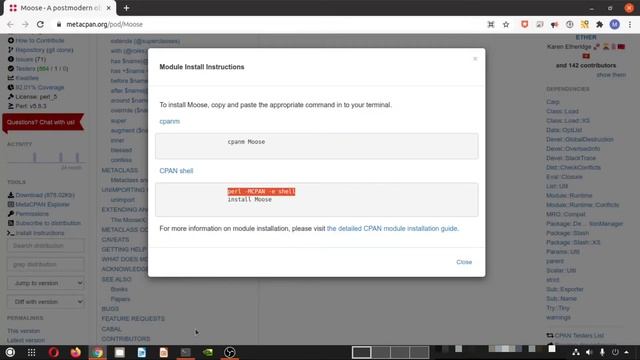
Task: Open the Chrome profile avatar M
Action: (x=614, y=24)
